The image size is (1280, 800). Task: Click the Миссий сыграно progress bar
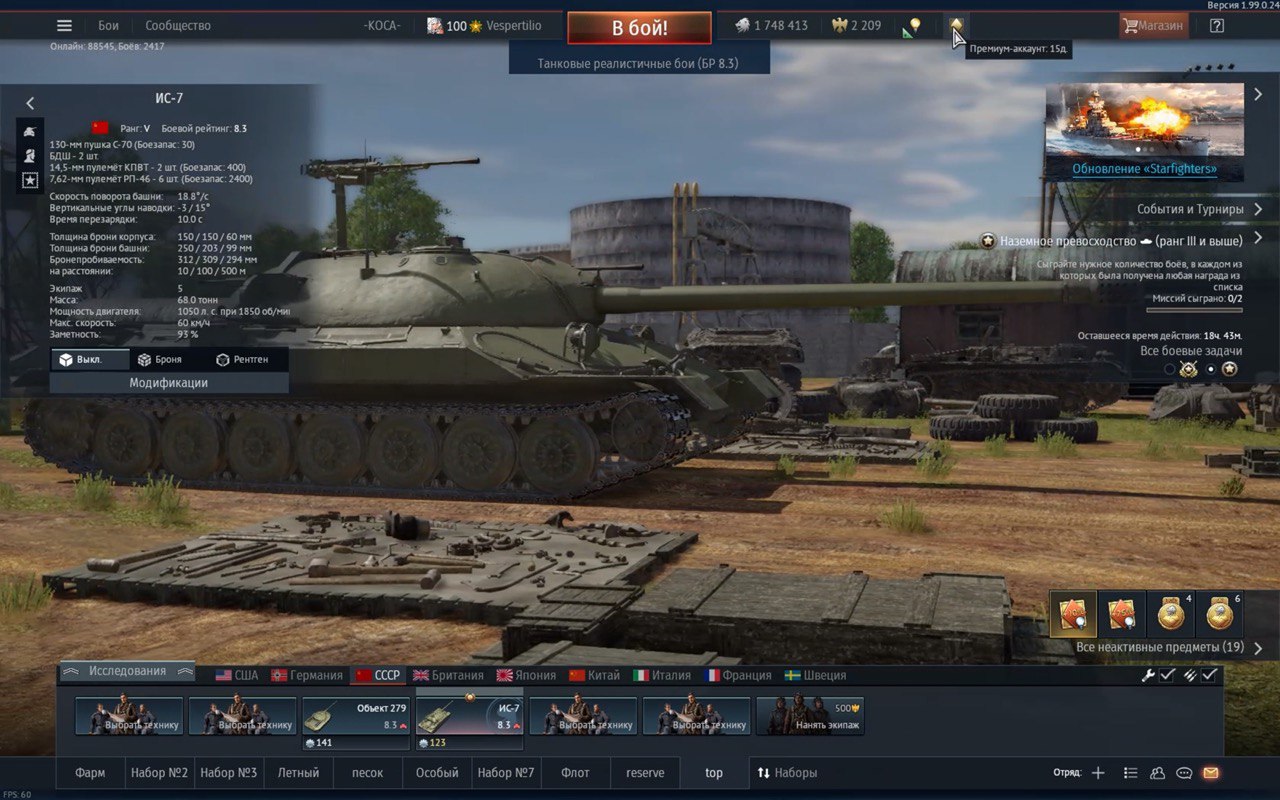(1194, 311)
